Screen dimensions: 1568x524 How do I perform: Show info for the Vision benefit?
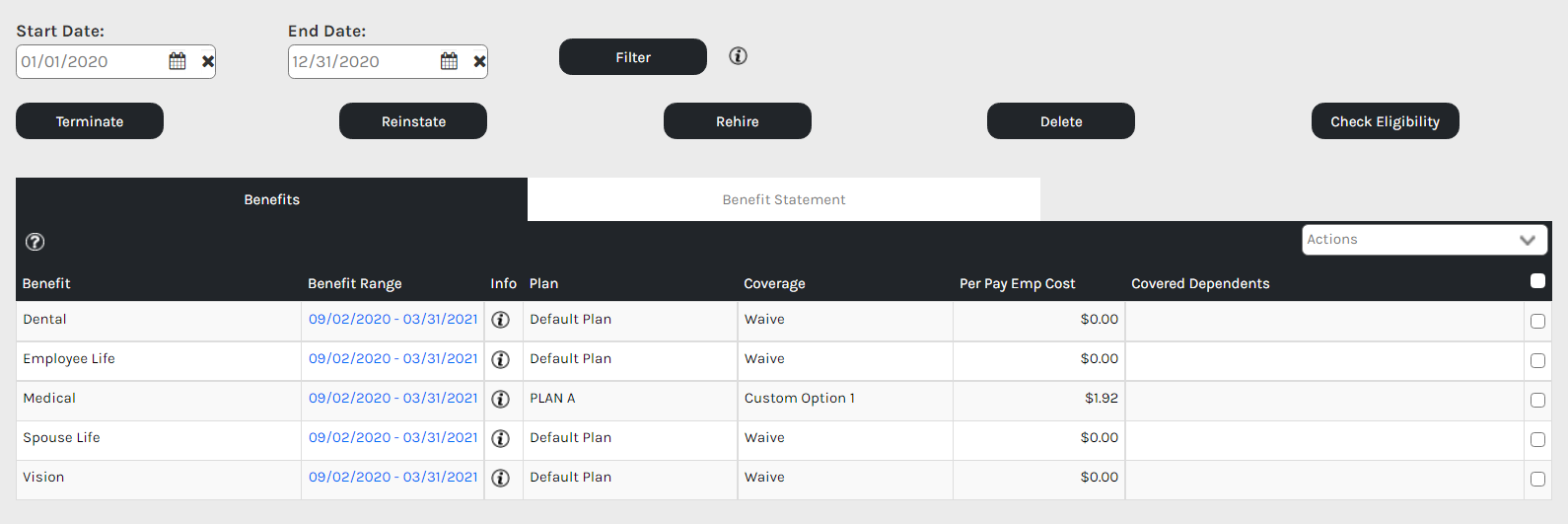pyautogui.click(x=501, y=478)
